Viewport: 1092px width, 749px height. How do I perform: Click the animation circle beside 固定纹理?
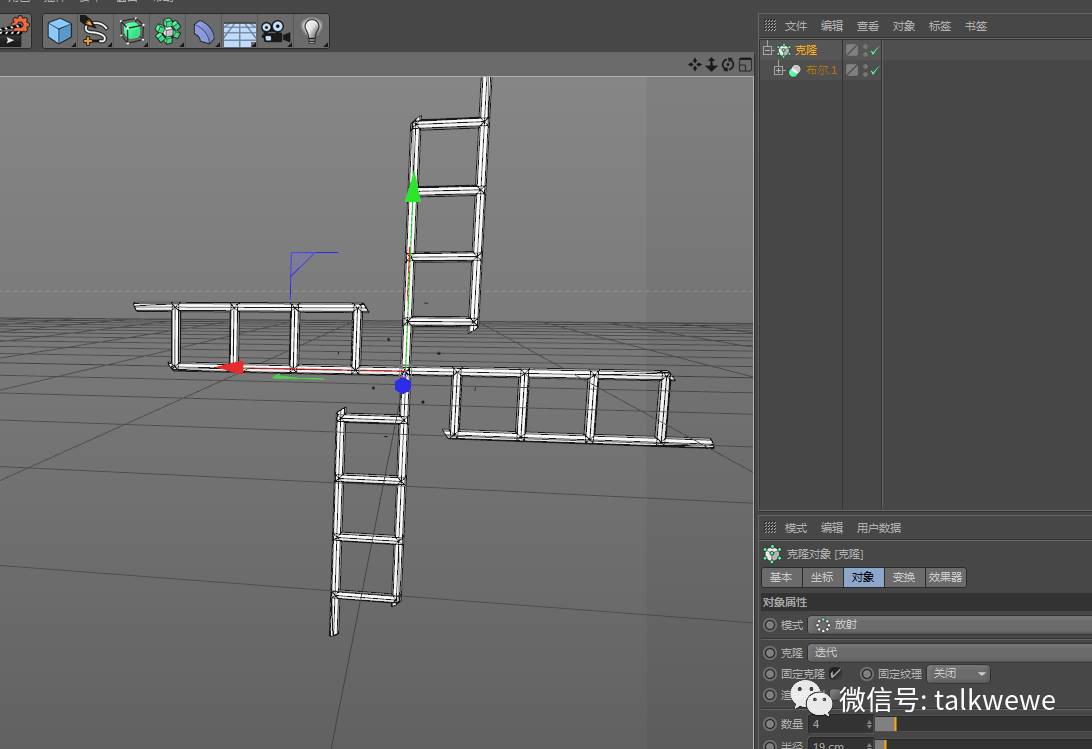pos(866,674)
